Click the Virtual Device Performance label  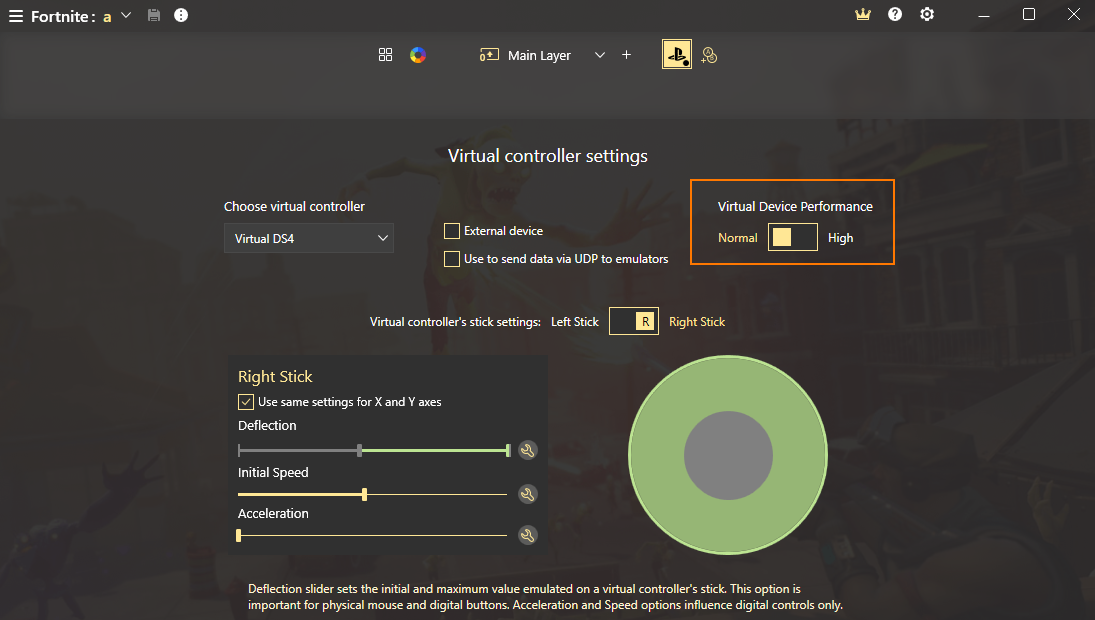(795, 207)
